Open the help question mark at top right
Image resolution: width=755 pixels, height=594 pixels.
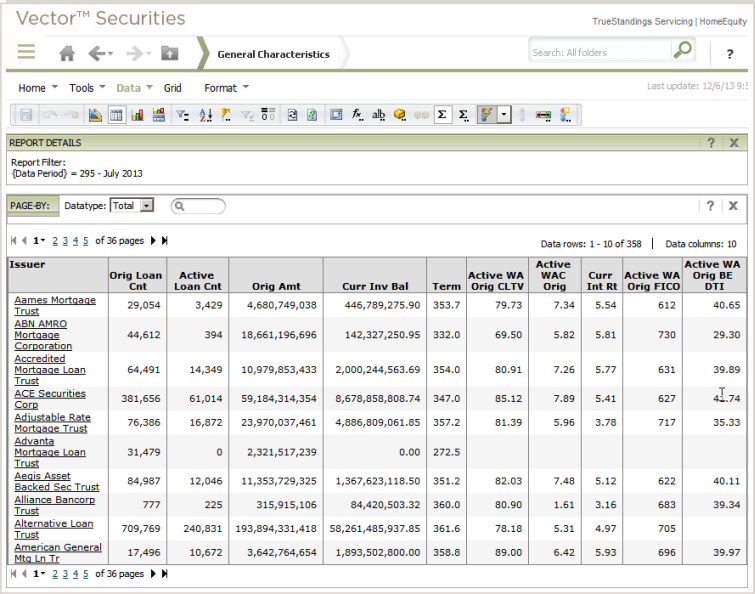tap(730, 54)
